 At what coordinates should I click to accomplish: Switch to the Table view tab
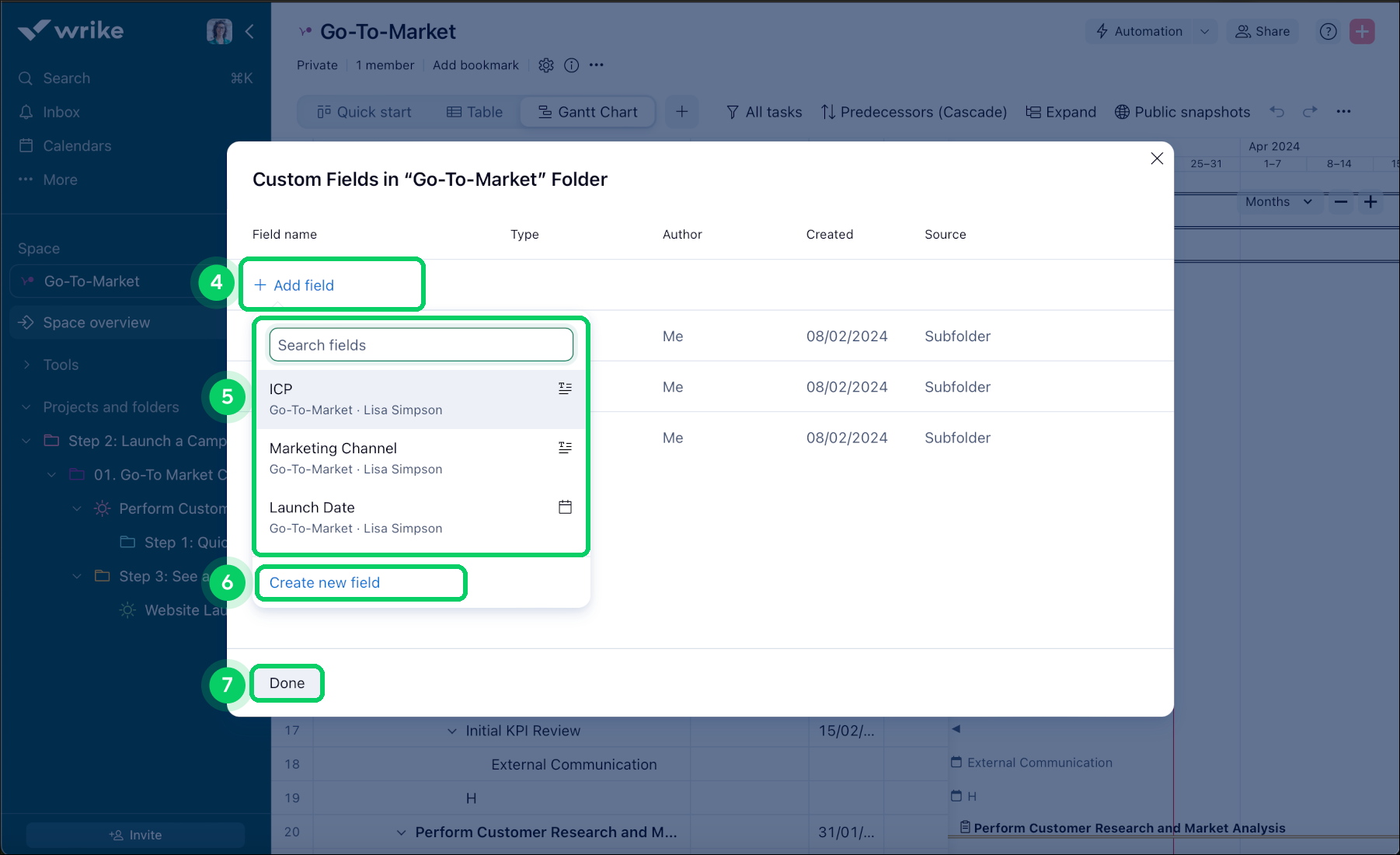tap(475, 111)
